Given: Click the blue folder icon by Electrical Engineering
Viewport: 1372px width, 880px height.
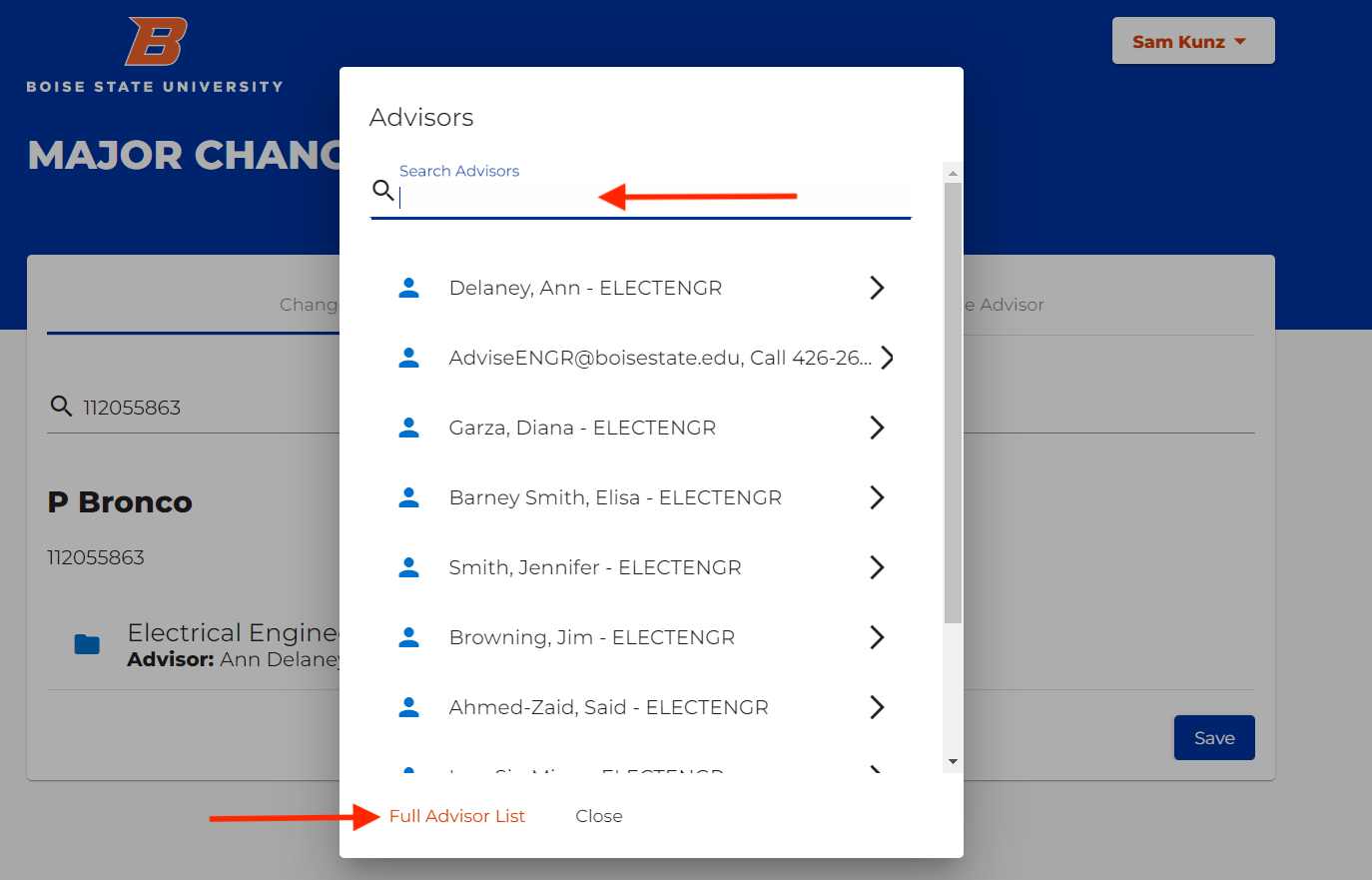Looking at the screenshot, I should (x=88, y=644).
